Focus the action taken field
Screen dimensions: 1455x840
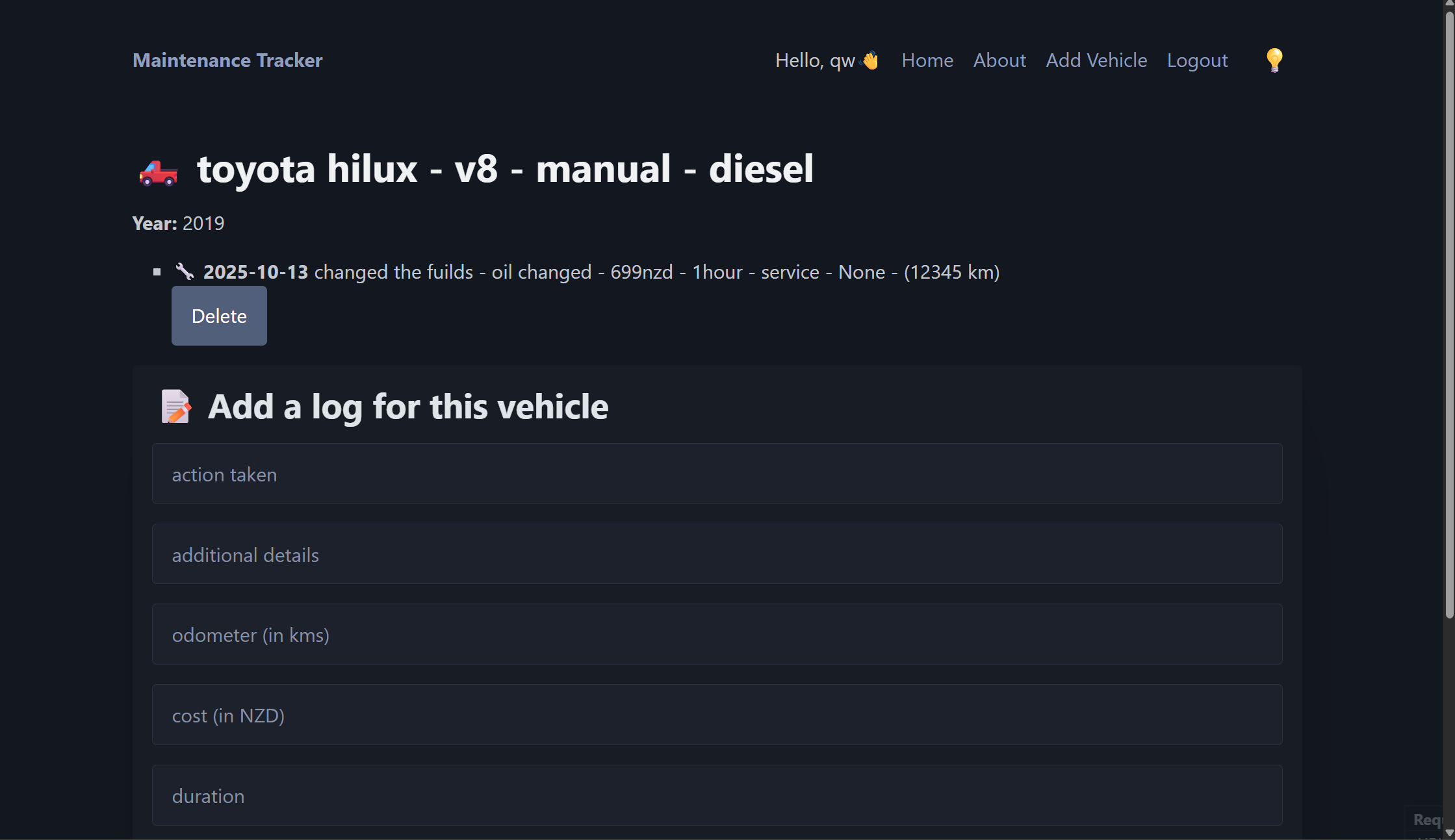[x=717, y=474]
